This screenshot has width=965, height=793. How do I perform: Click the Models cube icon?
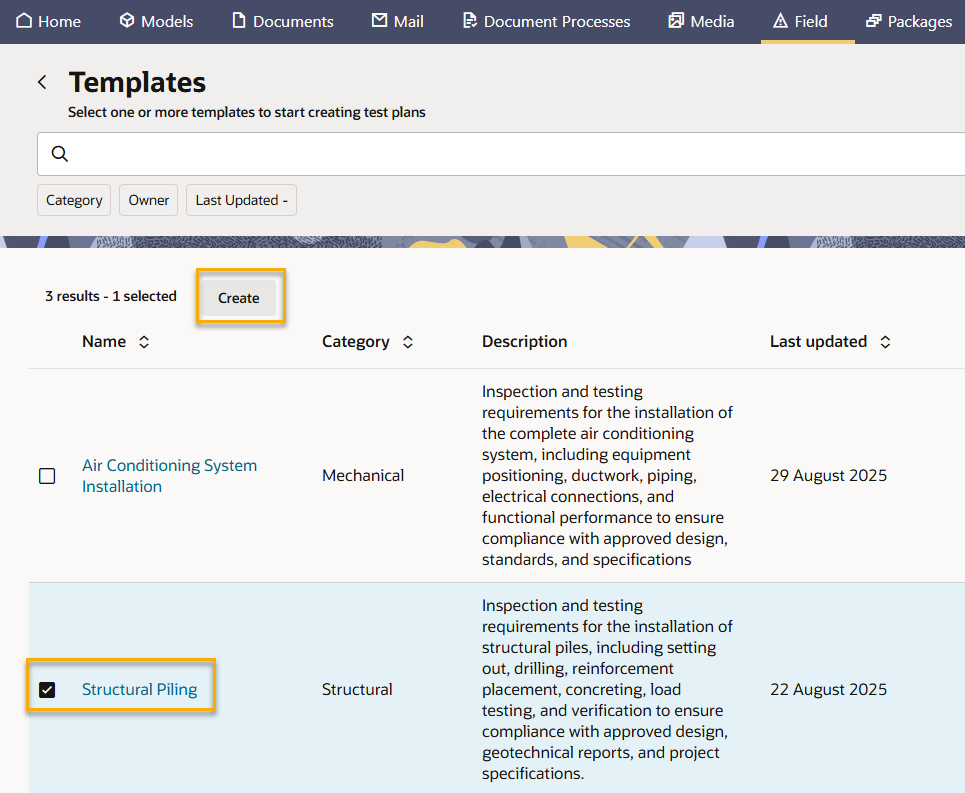coord(127,21)
